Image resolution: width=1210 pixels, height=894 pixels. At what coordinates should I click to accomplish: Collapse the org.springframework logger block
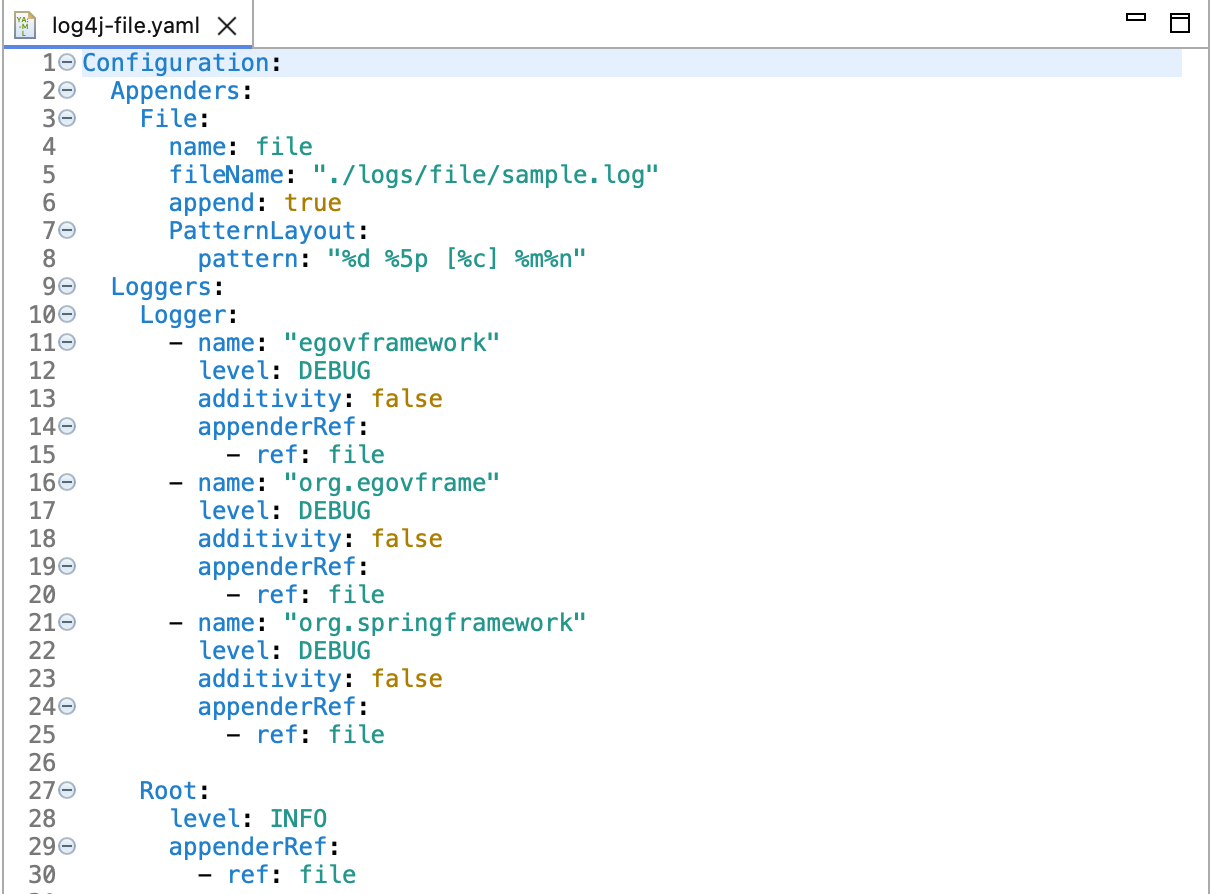tap(65, 622)
